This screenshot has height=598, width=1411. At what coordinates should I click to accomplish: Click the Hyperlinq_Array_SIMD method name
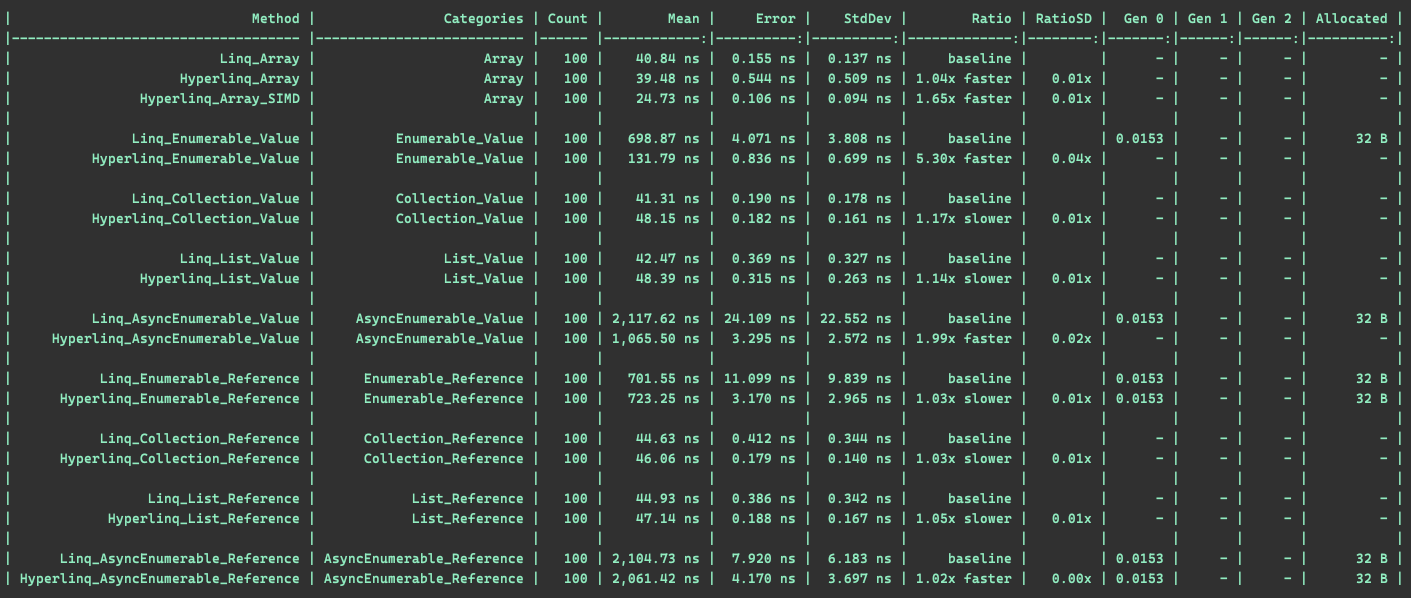coord(219,98)
